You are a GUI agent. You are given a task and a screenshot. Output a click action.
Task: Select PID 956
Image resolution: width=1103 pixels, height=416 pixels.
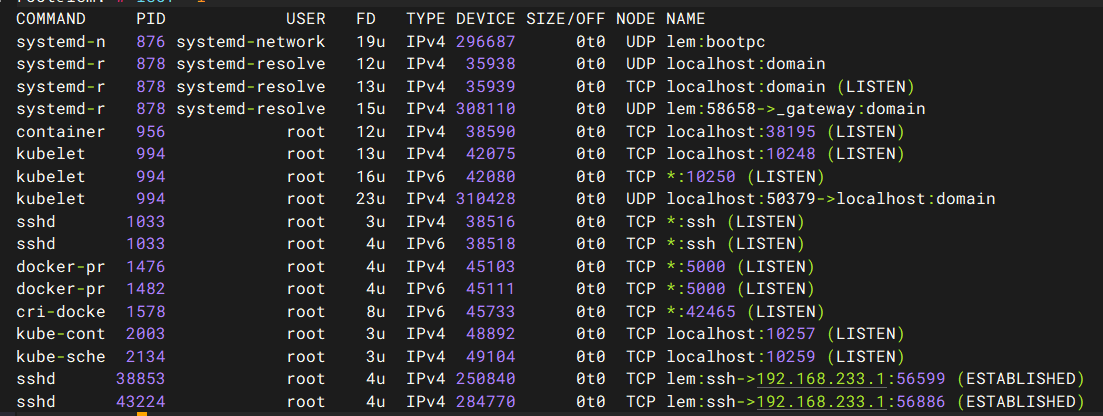coord(151,132)
